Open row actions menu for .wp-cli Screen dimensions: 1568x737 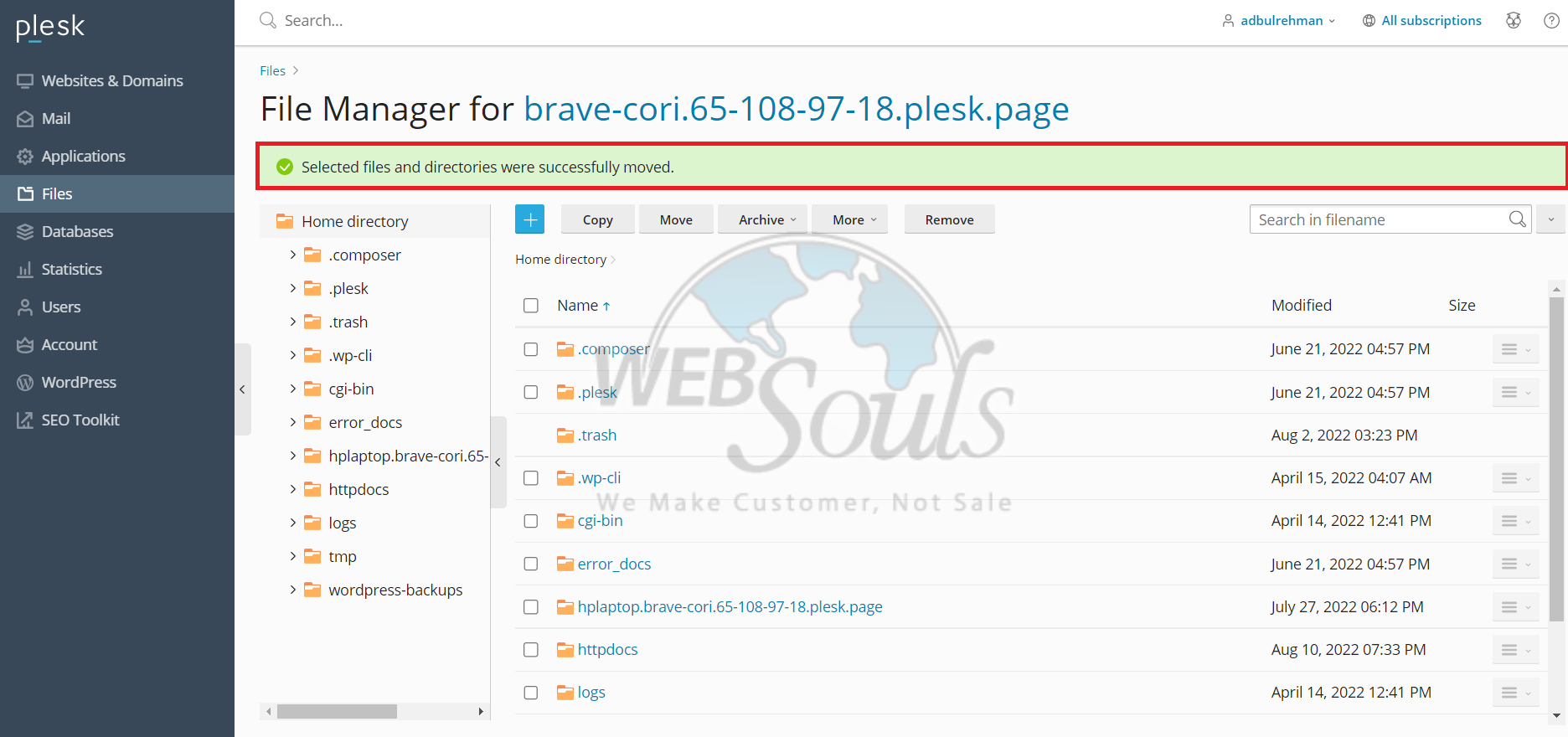(1515, 478)
